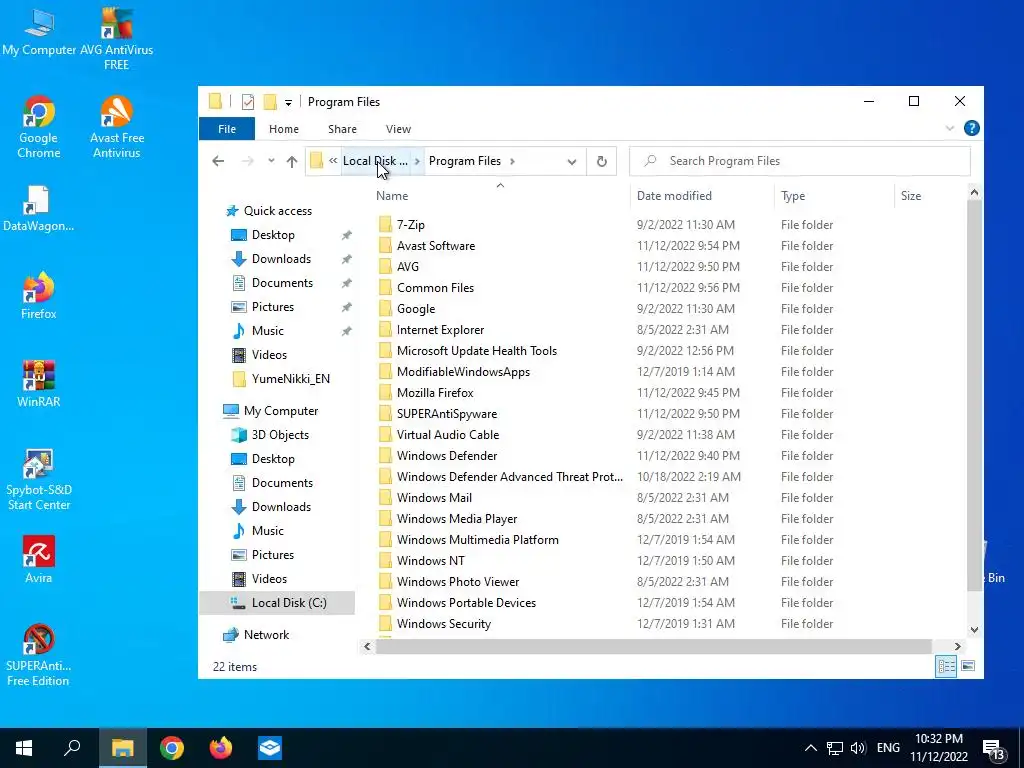Select the 7-Zip folder
Screen dimensions: 1024x768
pos(410,225)
